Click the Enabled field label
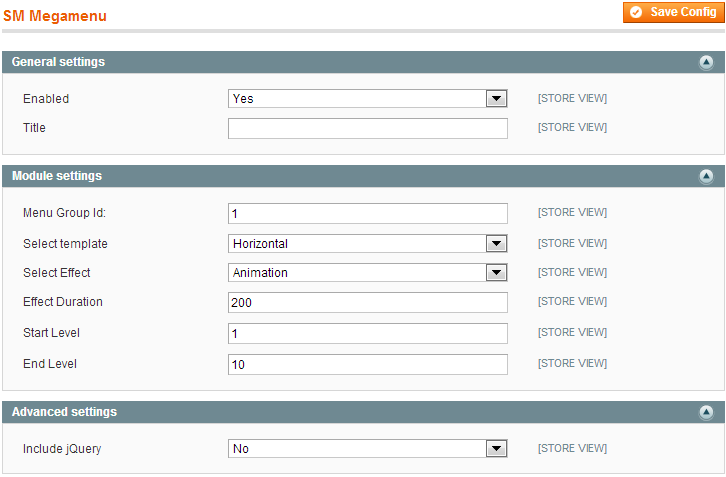 (x=46, y=99)
